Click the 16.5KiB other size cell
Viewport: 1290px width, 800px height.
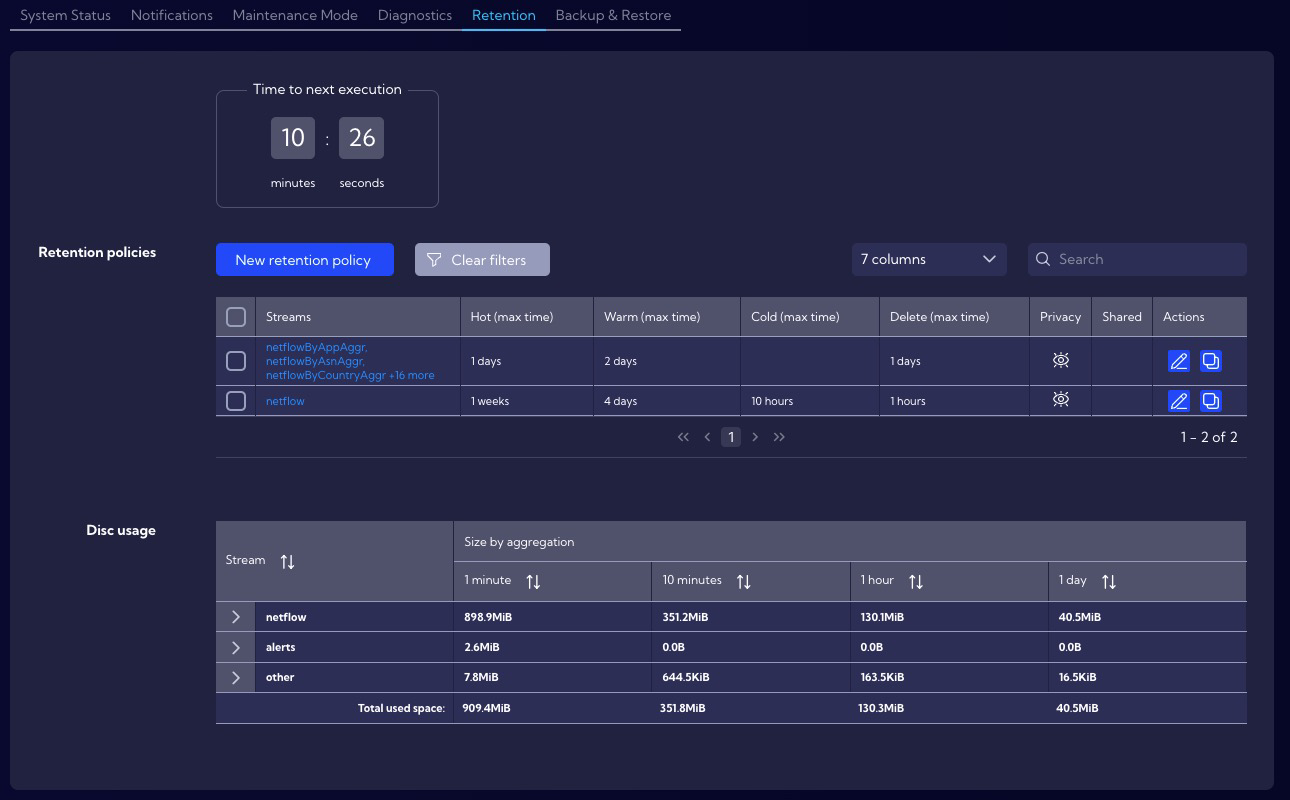pos(1148,677)
